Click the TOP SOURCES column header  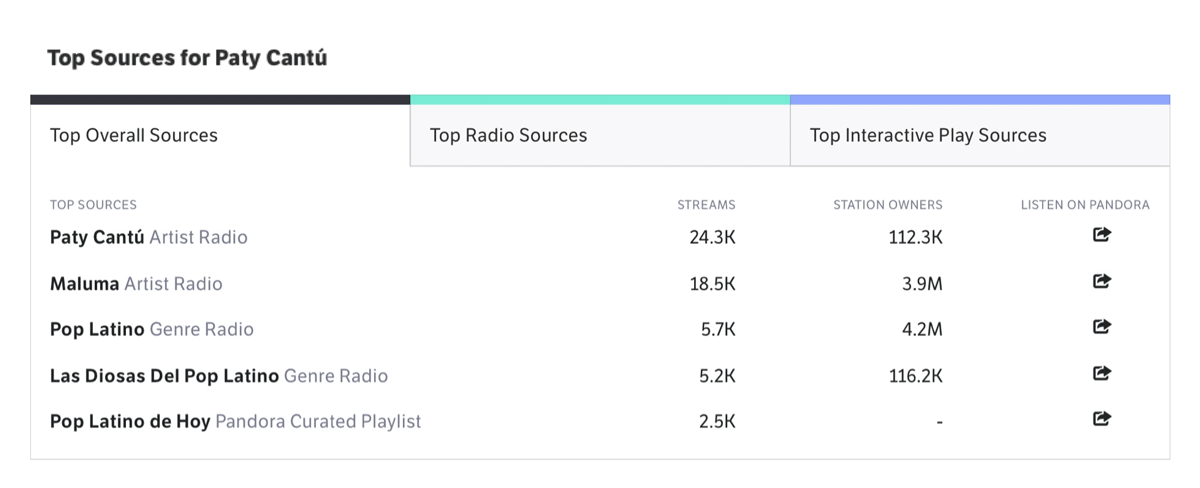(x=93, y=205)
